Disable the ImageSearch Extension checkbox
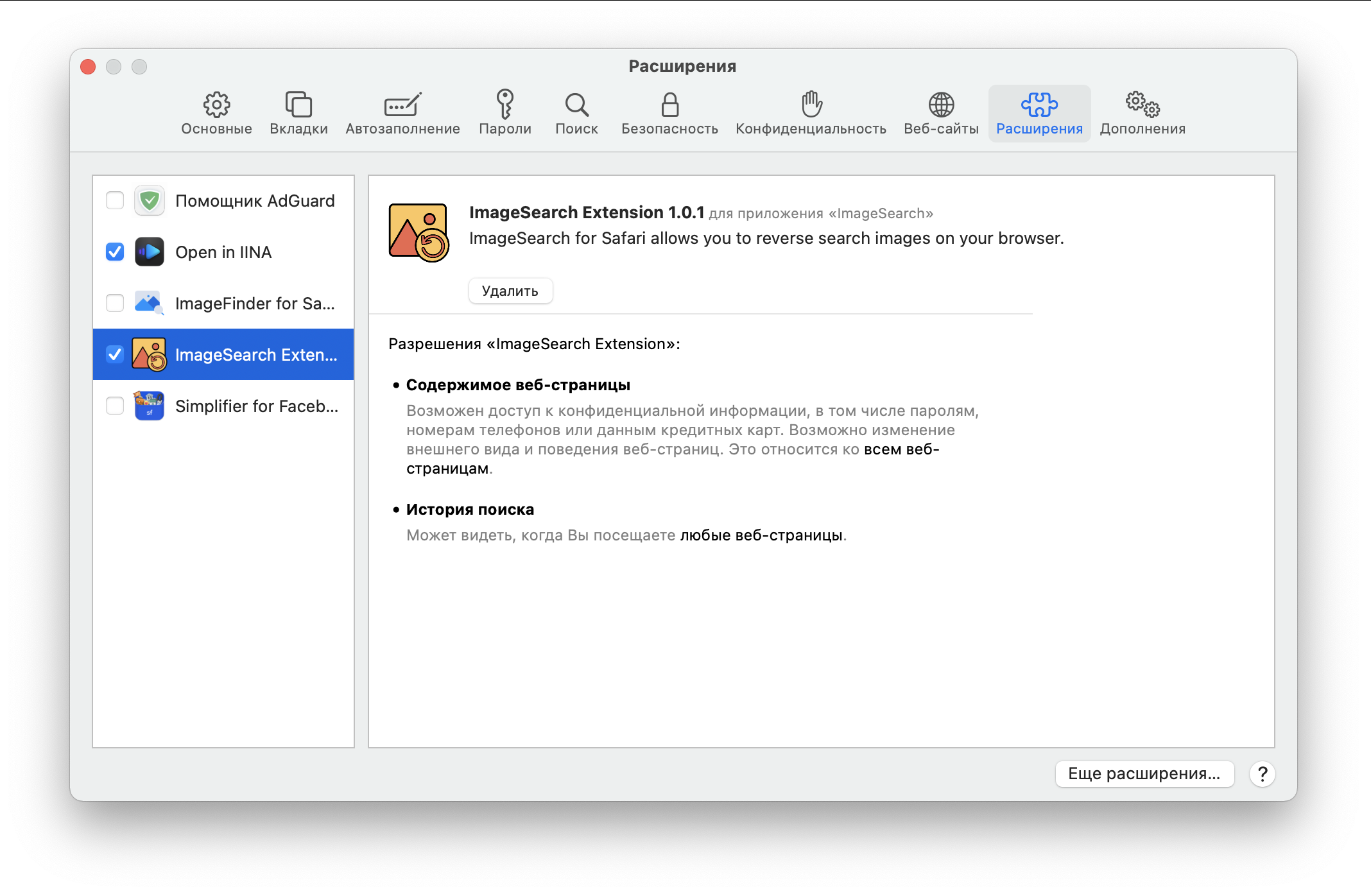Screen dimensions: 1371x896 115,355
